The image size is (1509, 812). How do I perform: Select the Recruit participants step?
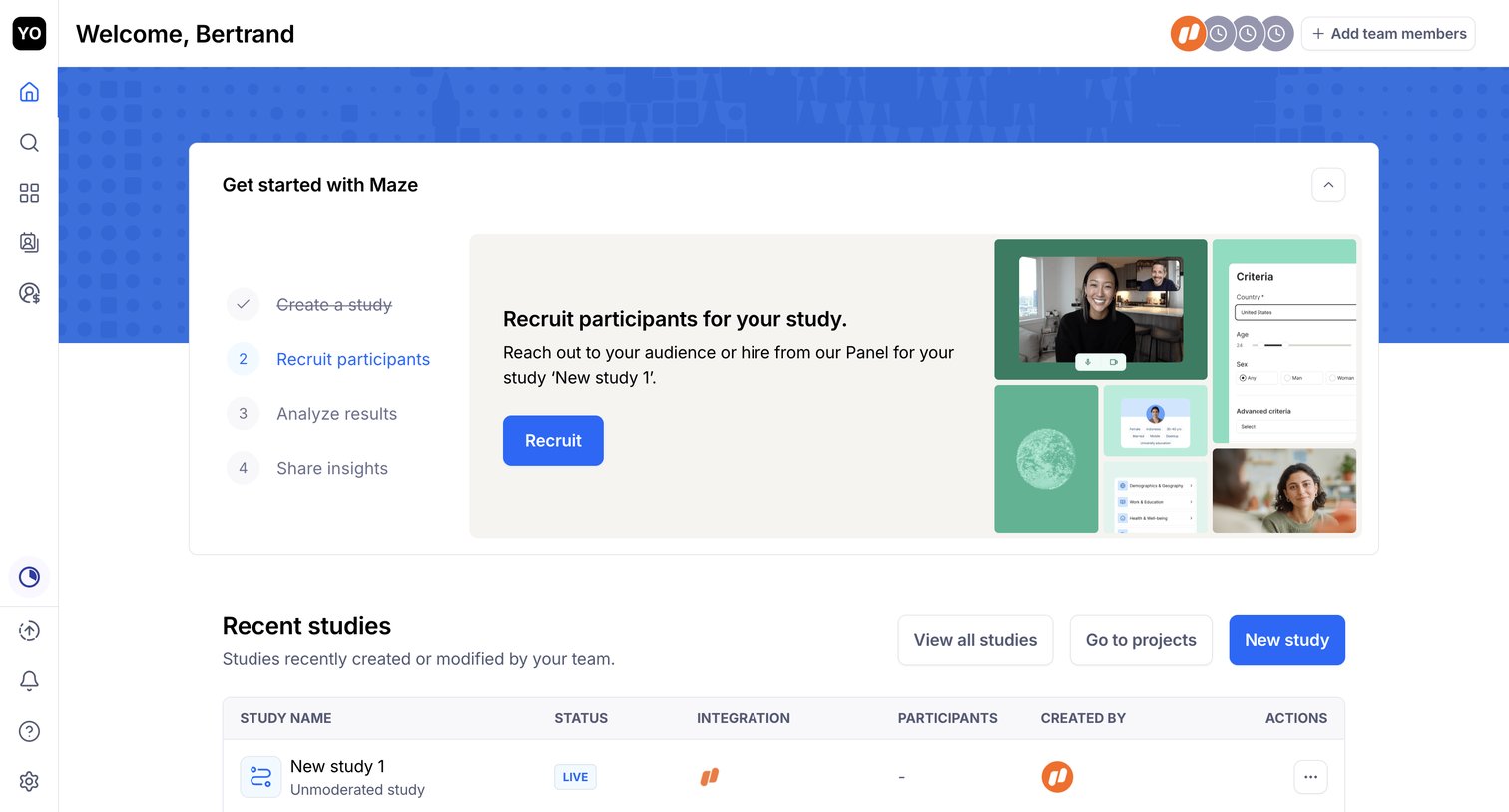pos(353,359)
